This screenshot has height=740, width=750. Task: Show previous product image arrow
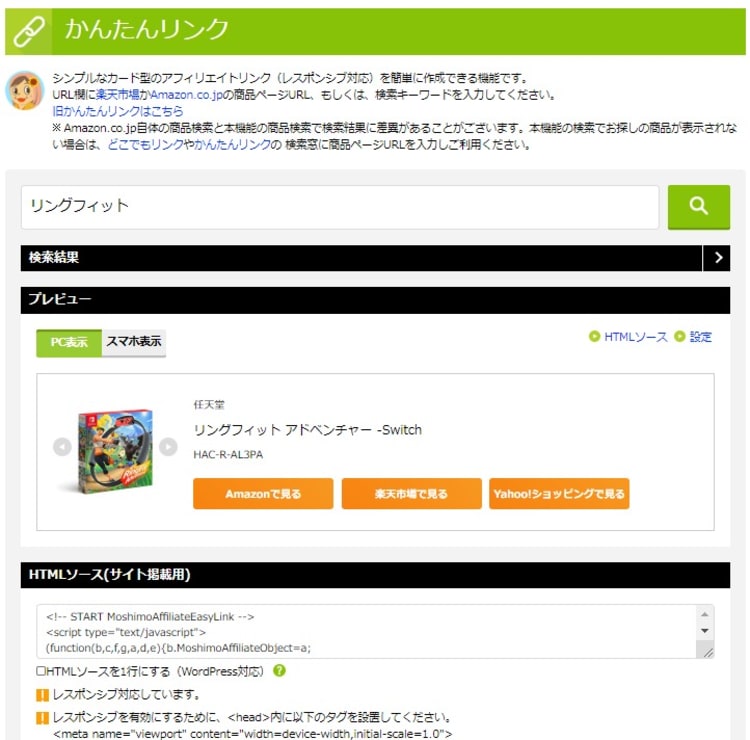pyautogui.click(x=62, y=447)
